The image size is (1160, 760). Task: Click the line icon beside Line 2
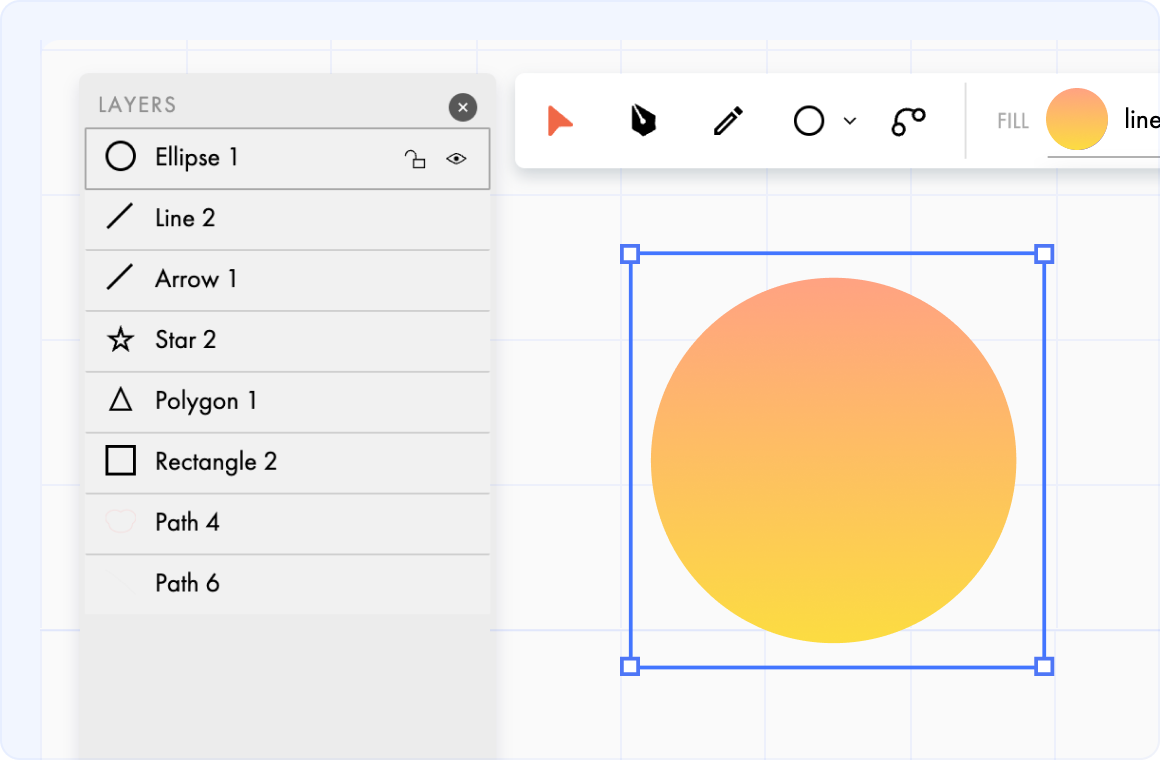tap(120, 218)
